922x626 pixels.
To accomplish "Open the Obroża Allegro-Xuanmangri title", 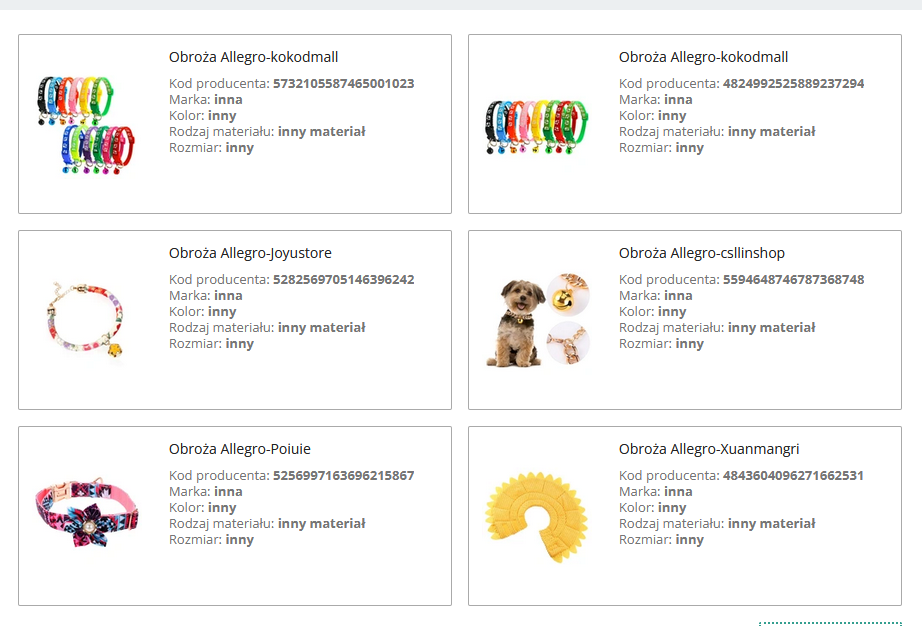I will point(709,449).
